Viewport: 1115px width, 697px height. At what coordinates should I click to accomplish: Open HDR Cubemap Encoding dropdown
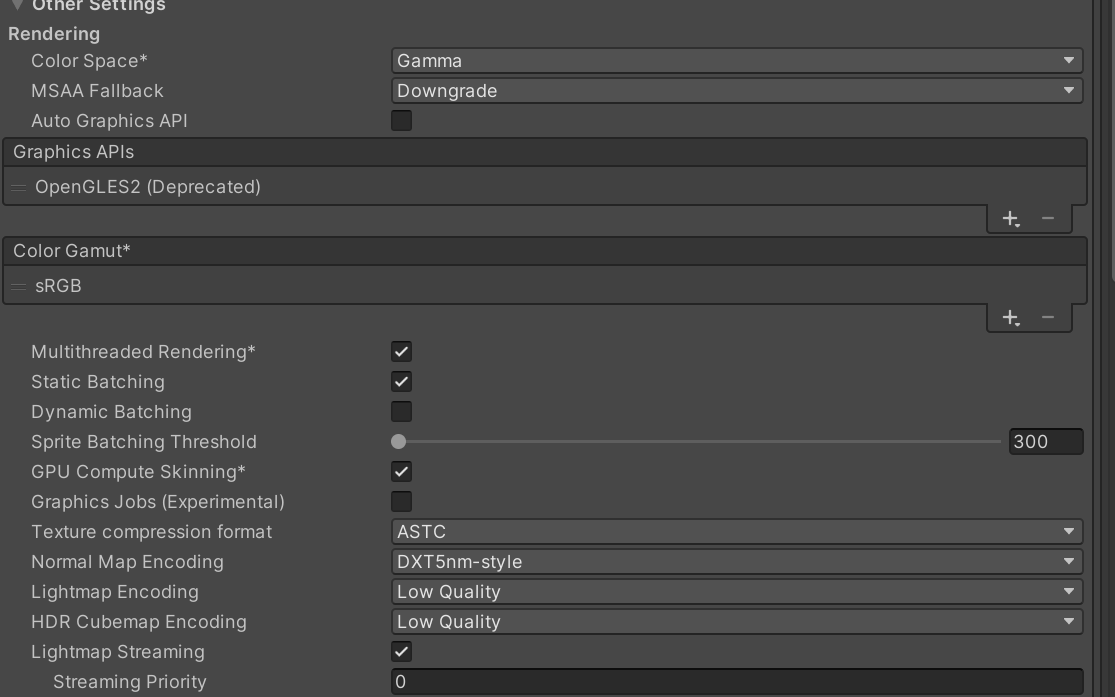[737, 621]
